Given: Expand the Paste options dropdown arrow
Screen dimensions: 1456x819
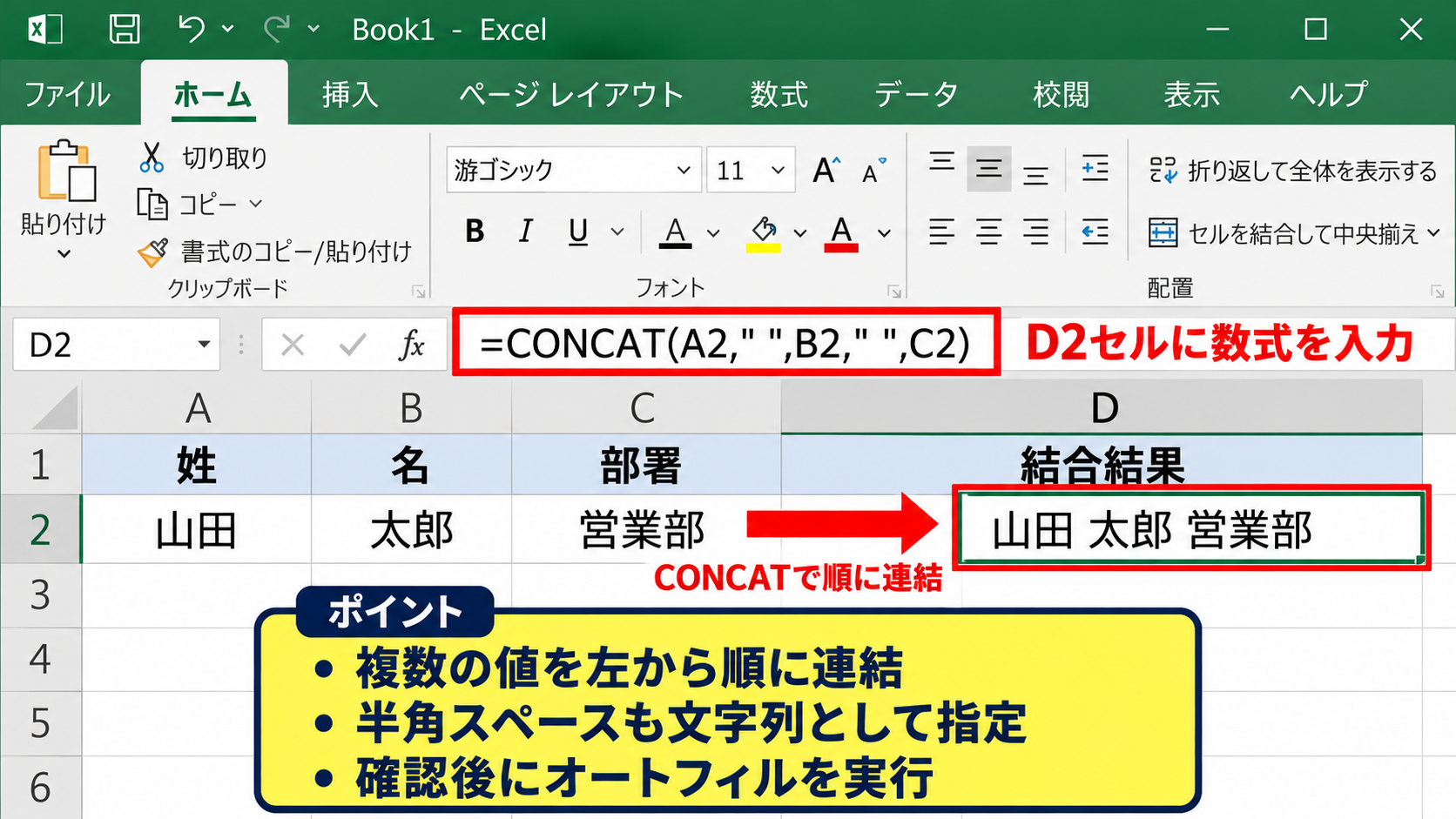Looking at the screenshot, I should [x=64, y=254].
